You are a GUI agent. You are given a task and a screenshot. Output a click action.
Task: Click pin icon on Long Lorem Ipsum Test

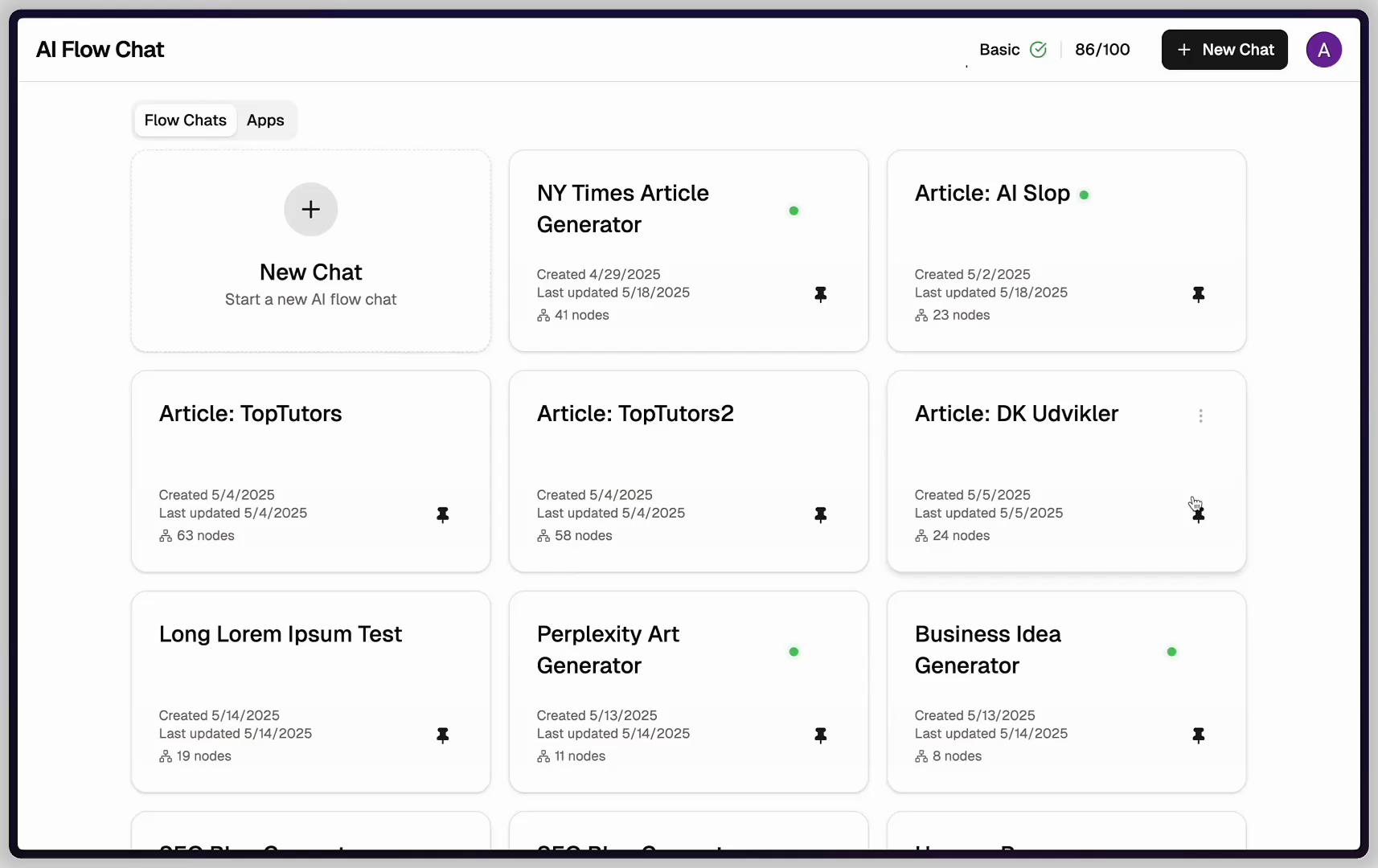click(x=442, y=735)
